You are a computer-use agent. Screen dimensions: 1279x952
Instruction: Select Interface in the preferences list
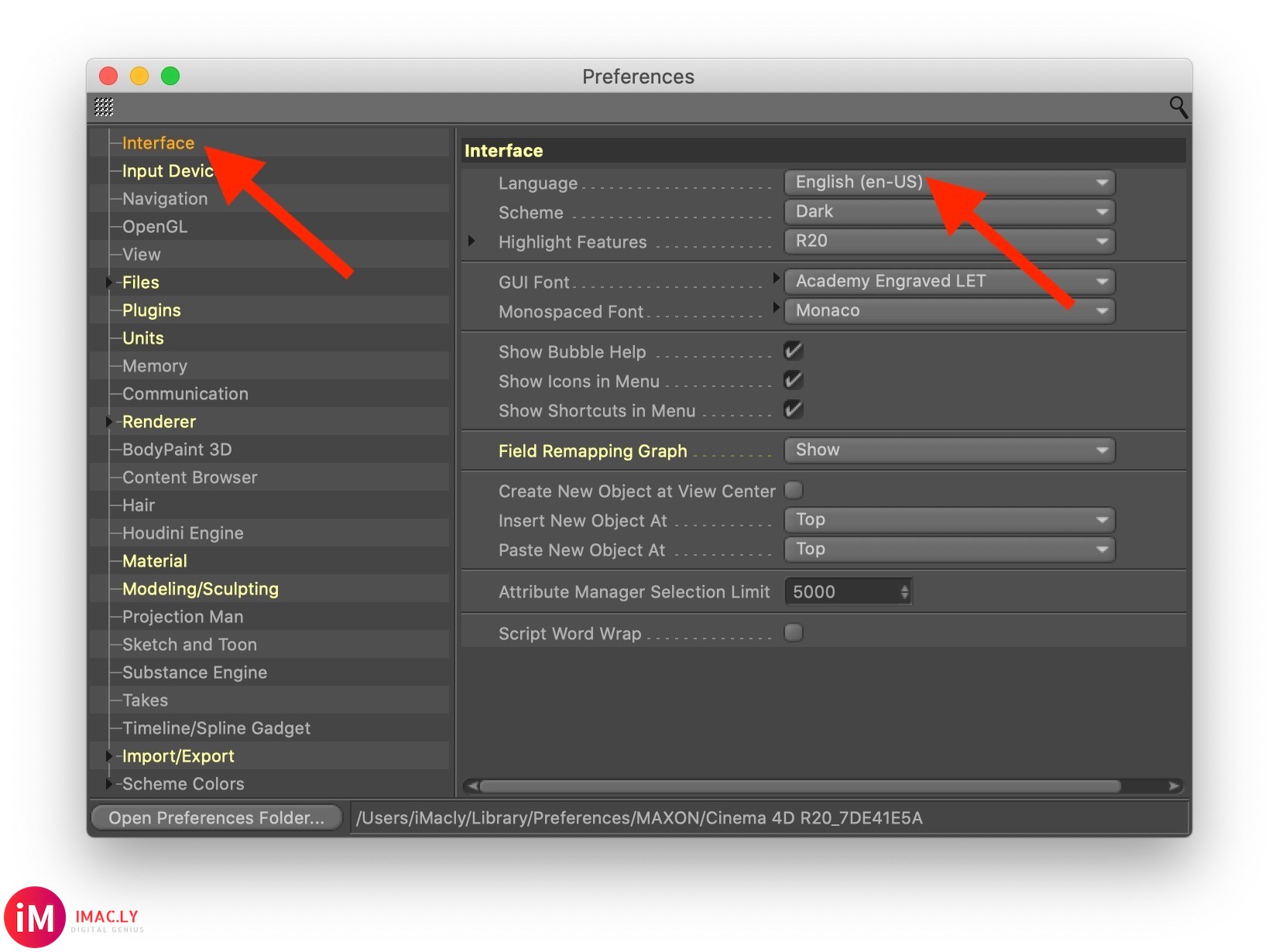click(158, 143)
